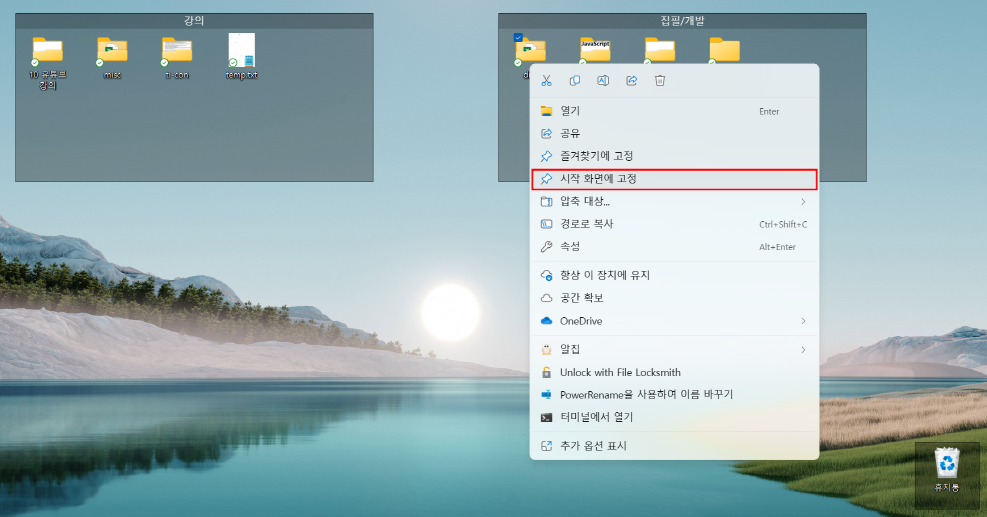Click the 집필/개발 fence title bar

pos(682,21)
